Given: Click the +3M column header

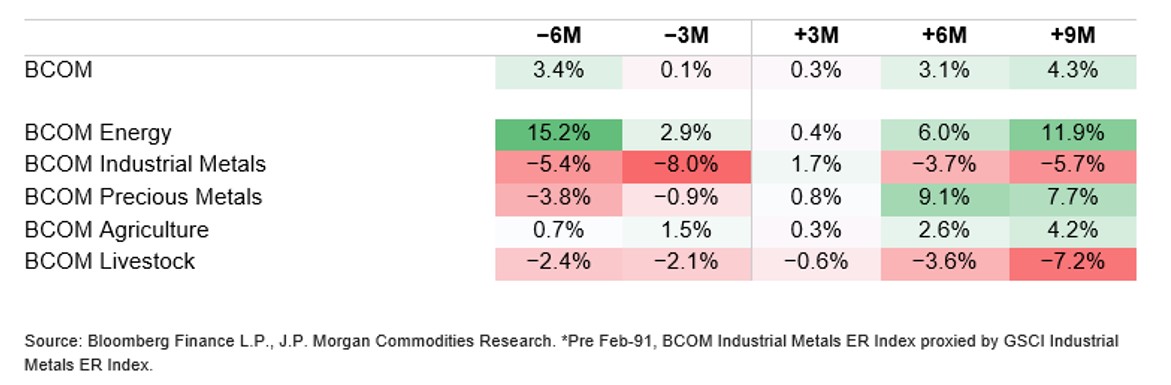Looking at the screenshot, I should pos(816,36).
